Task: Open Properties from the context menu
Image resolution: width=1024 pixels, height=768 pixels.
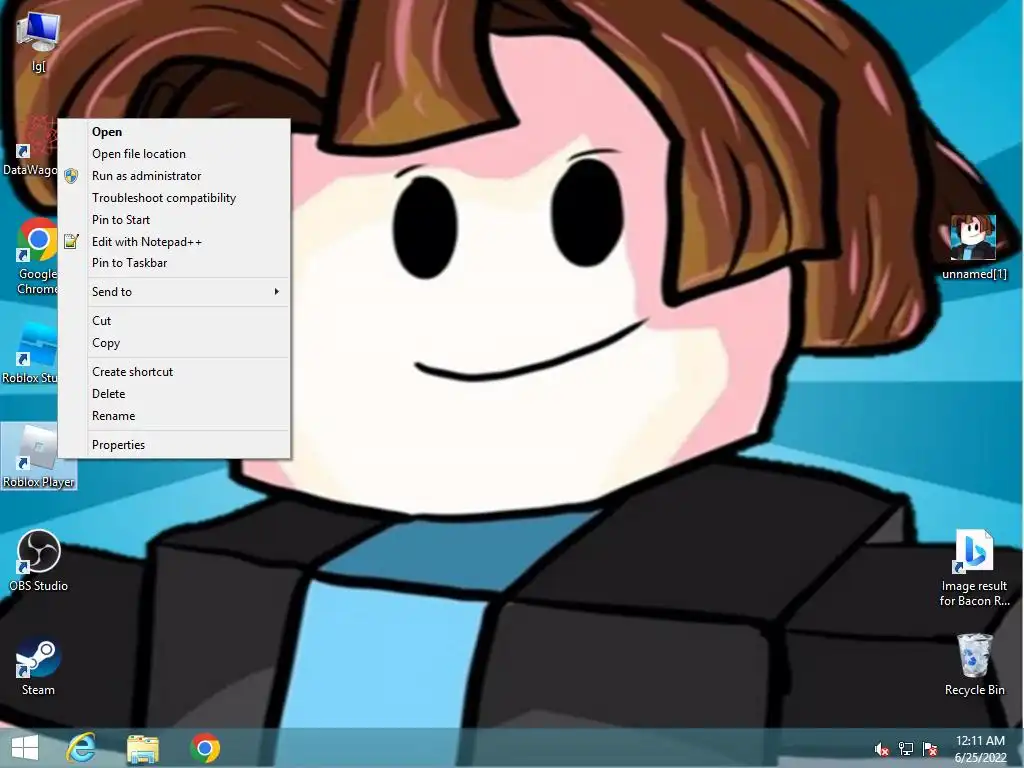Action: [174, 445]
